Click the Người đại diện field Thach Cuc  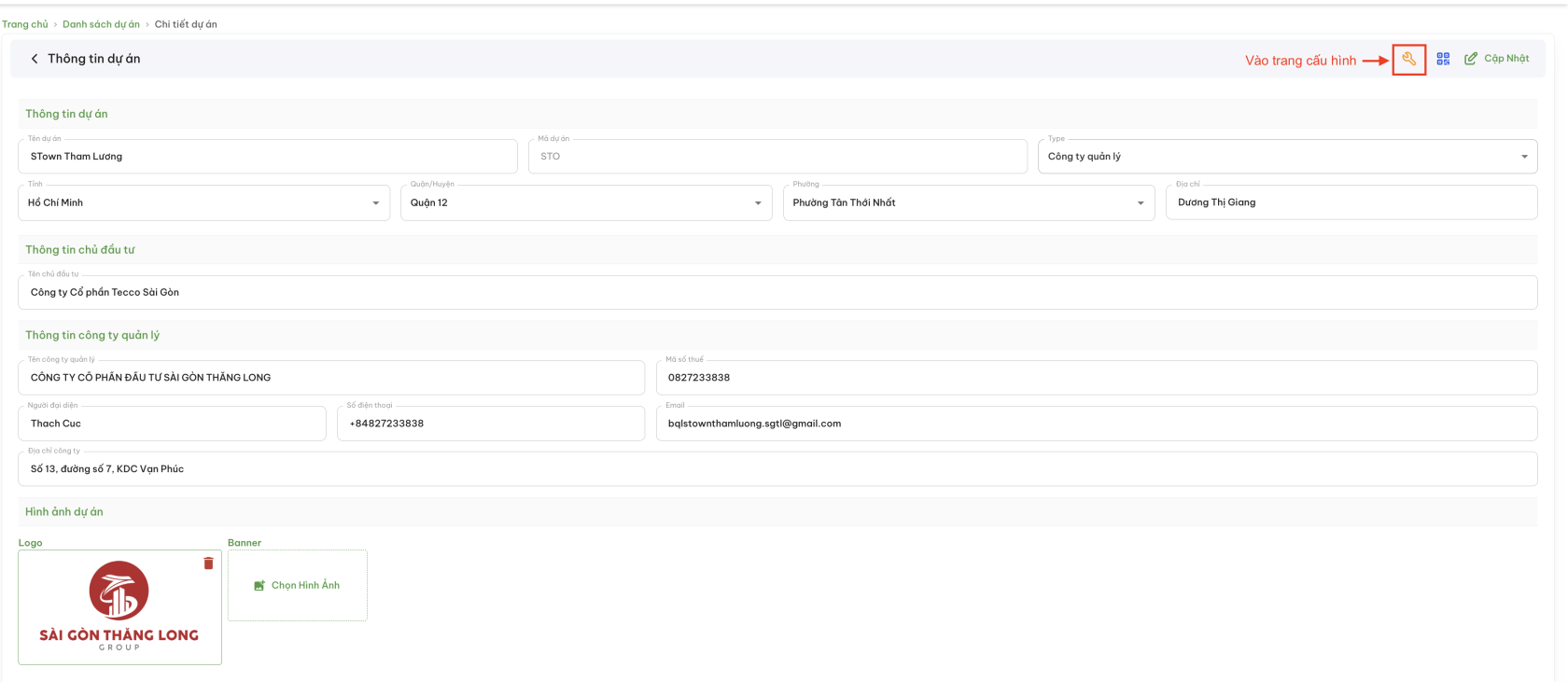point(172,424)
